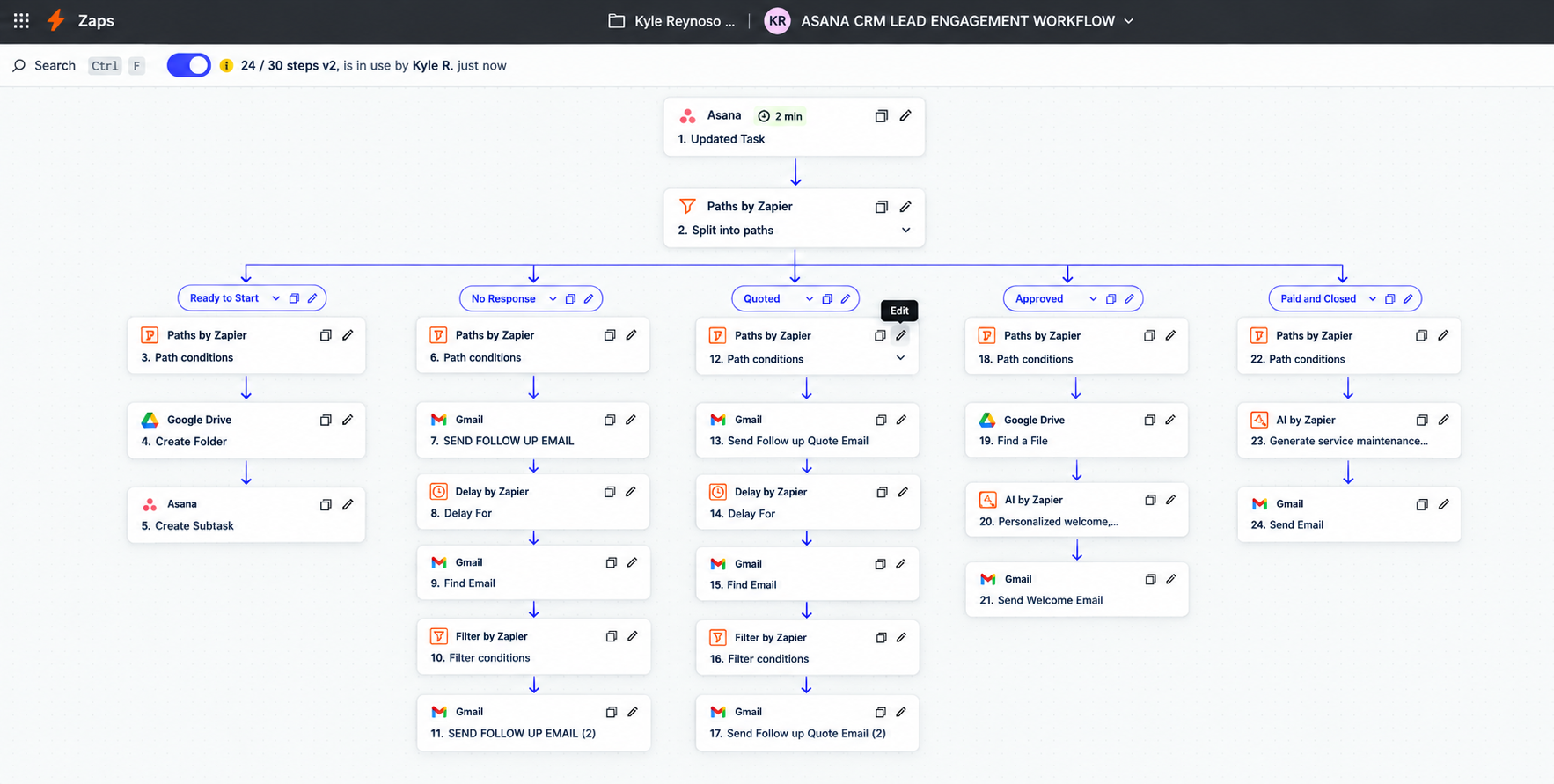This screenshot has height=784, width=1554.
Task: Expand the Ready to Start path dropdown
Action: tap(276, 298)
